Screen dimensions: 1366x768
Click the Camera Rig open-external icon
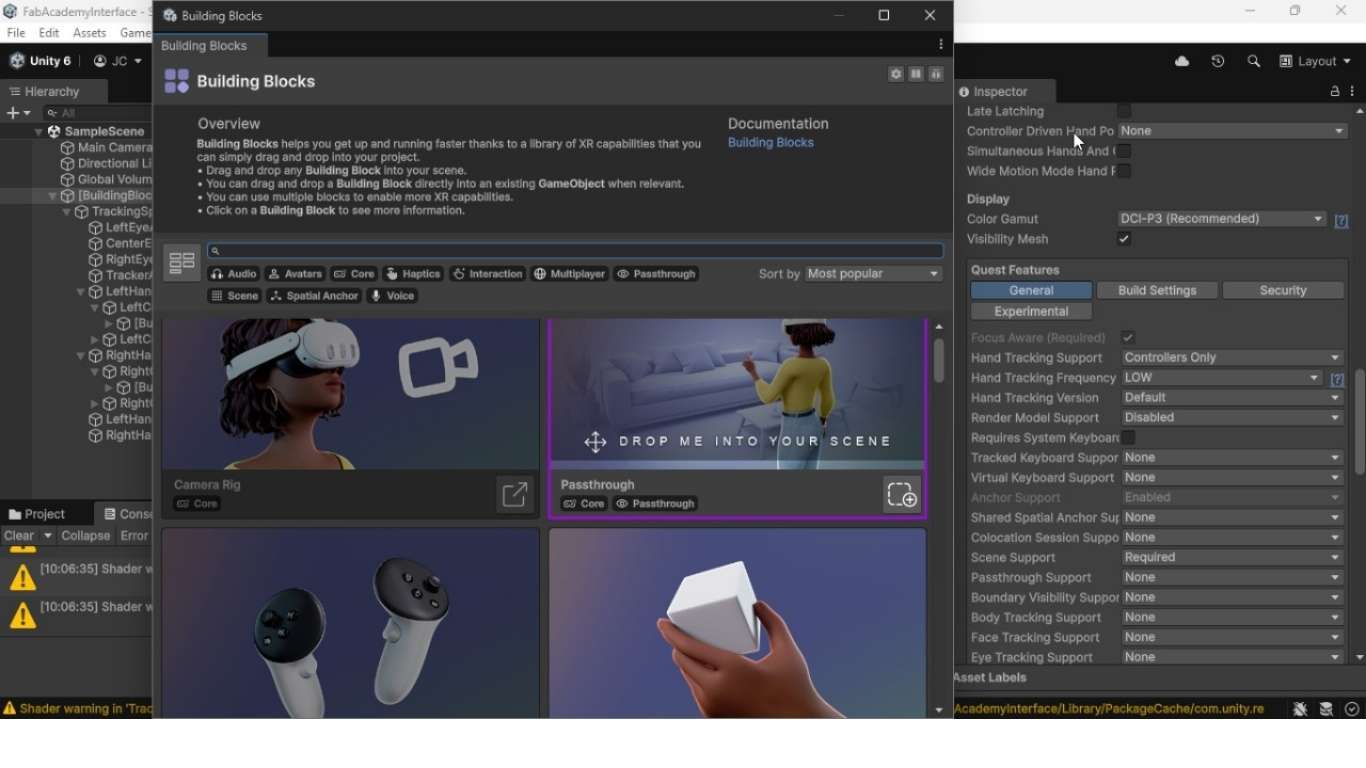point(515,494)
